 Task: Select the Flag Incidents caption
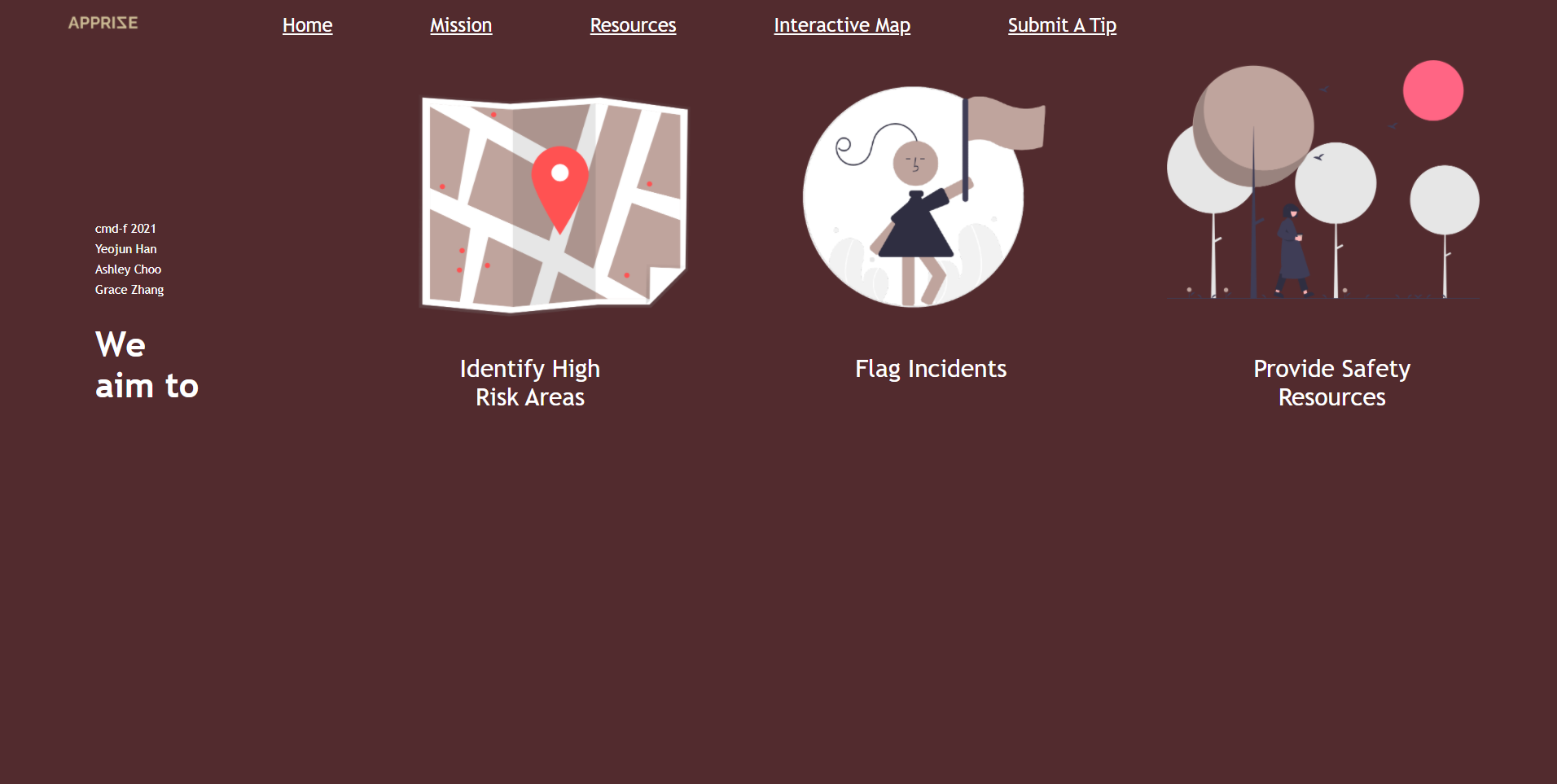pyautogui.click(x=931, y=369)
